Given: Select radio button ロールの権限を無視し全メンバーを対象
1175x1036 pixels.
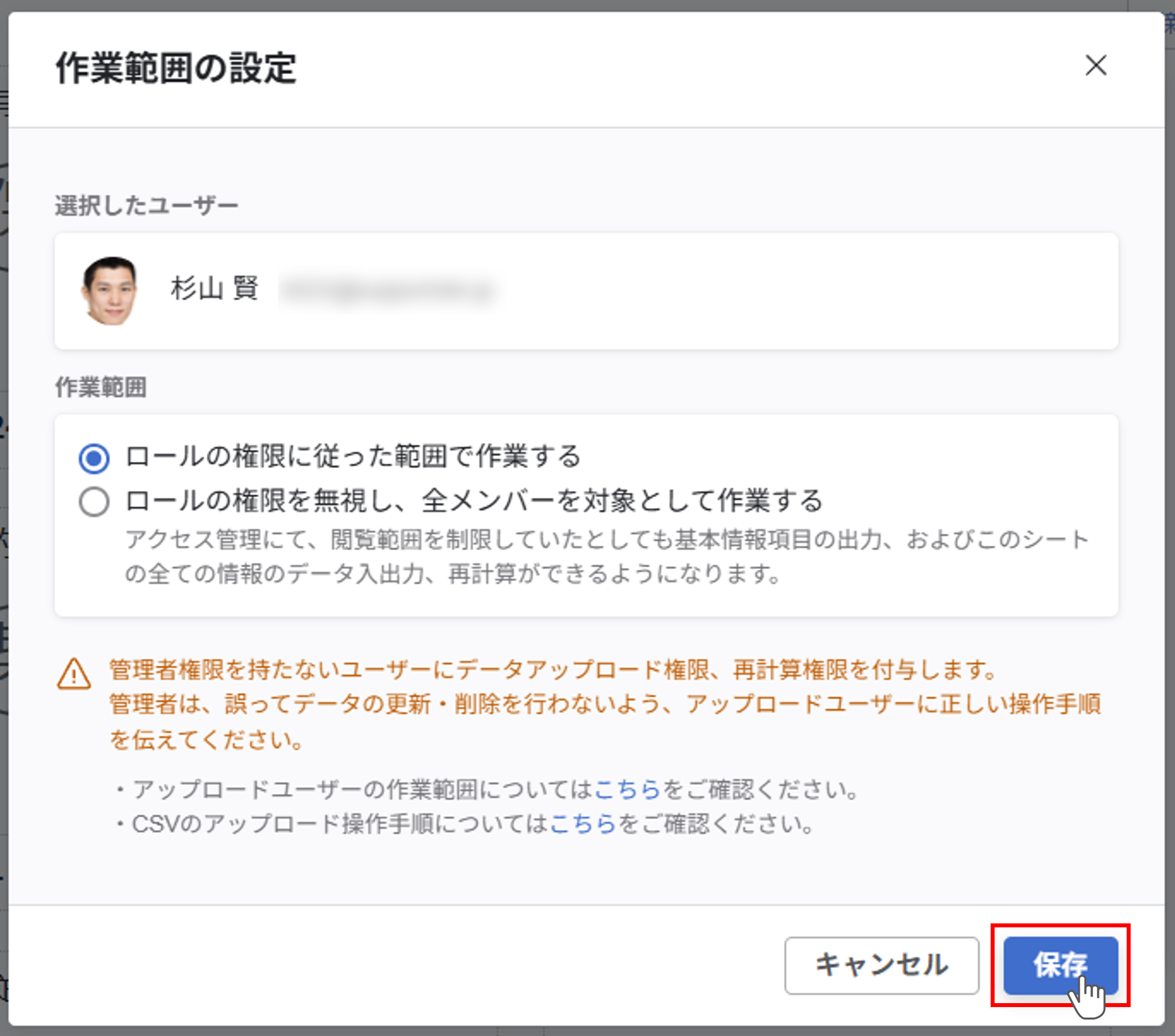Looking at the screenshot, I should coord(94,502).
